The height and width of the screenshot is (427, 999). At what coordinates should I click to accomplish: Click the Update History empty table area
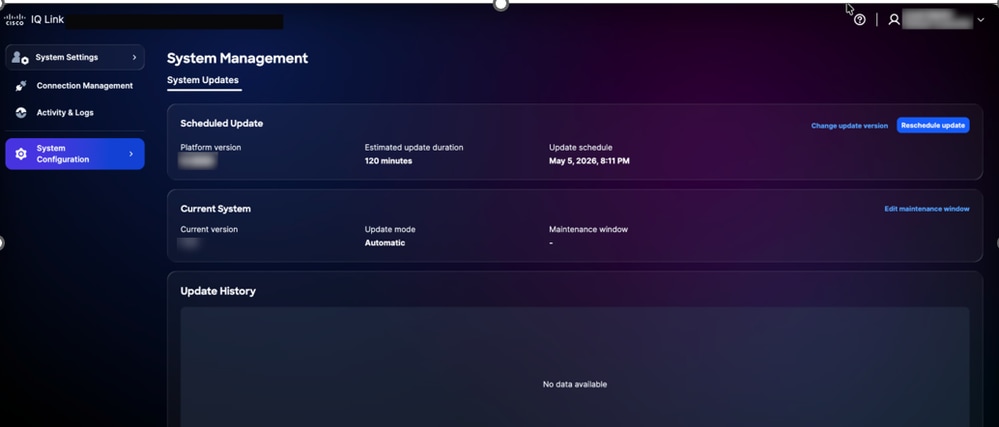(x=575, y=367)
